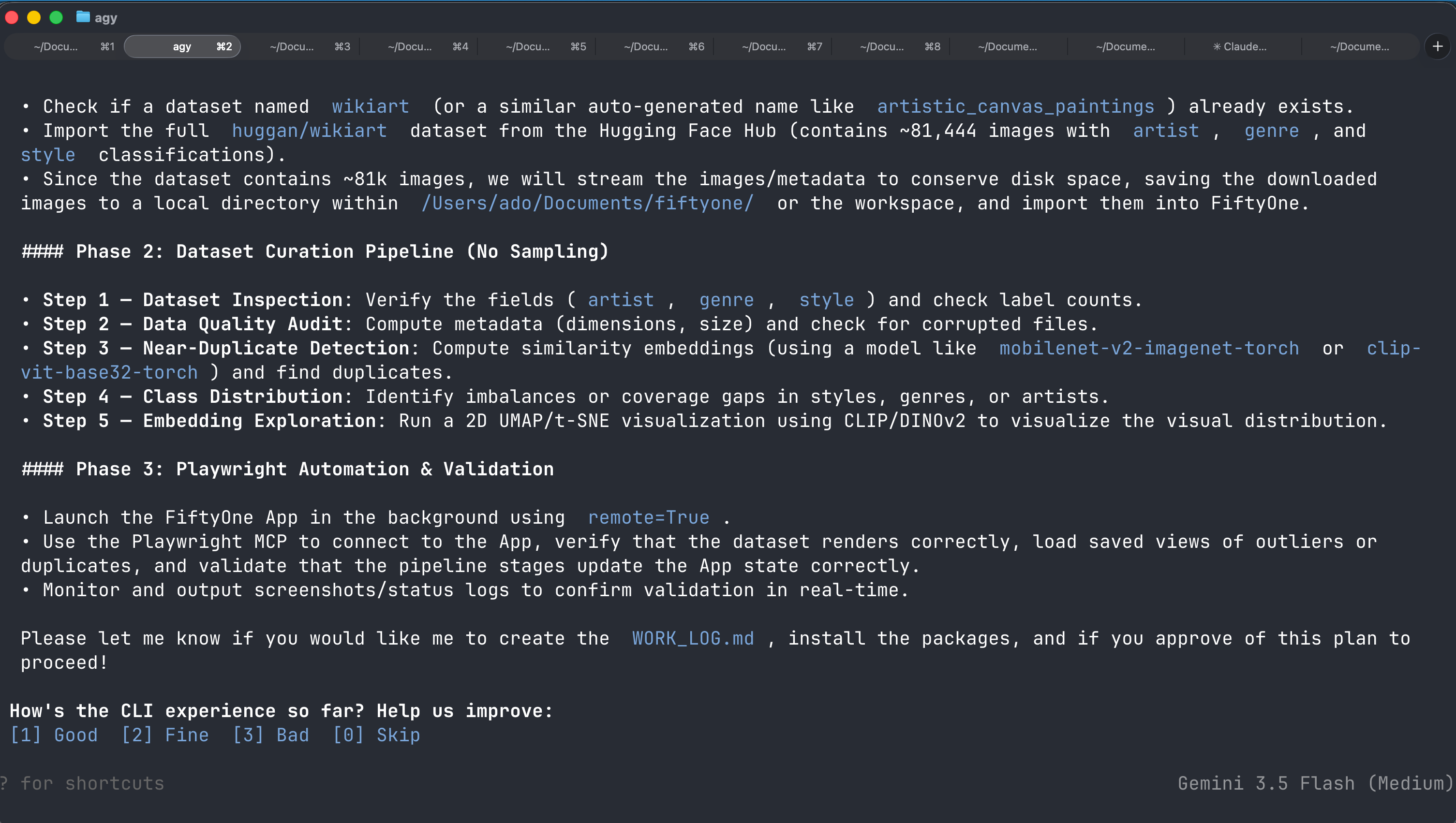1456x823 pixels.
Task: Click the WORK_LOG.md file reference
Action: tap(693, 638)
